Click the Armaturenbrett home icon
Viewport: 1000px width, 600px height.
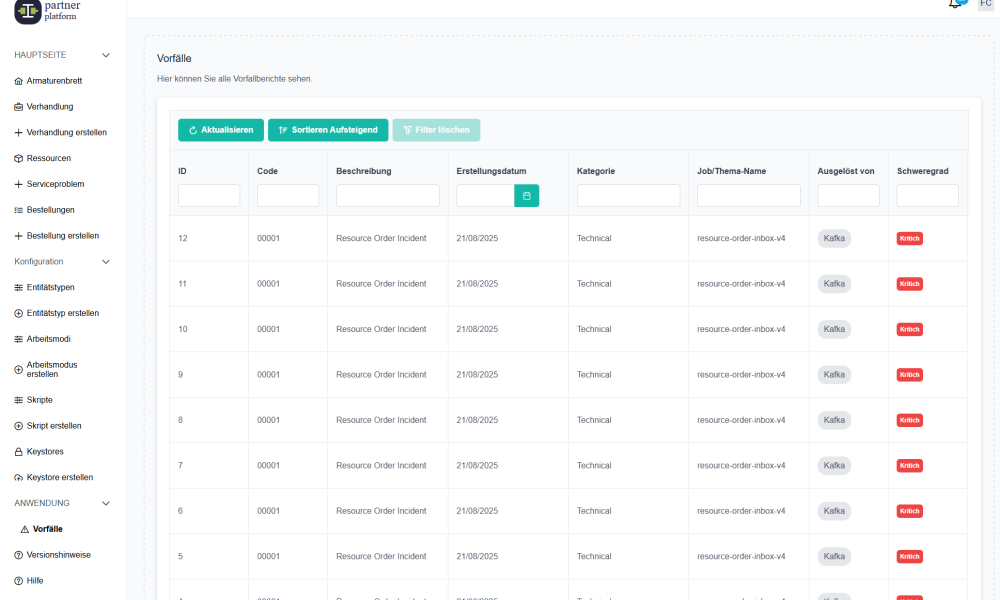coord(18,81)
